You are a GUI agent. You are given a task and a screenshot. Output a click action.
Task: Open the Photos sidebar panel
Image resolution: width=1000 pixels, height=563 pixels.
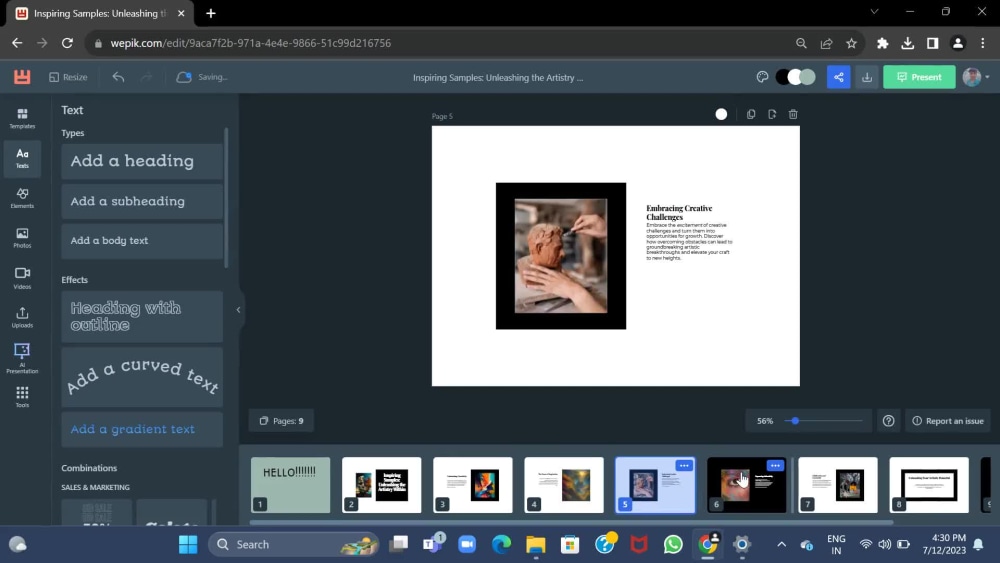(x=22, y=238)
